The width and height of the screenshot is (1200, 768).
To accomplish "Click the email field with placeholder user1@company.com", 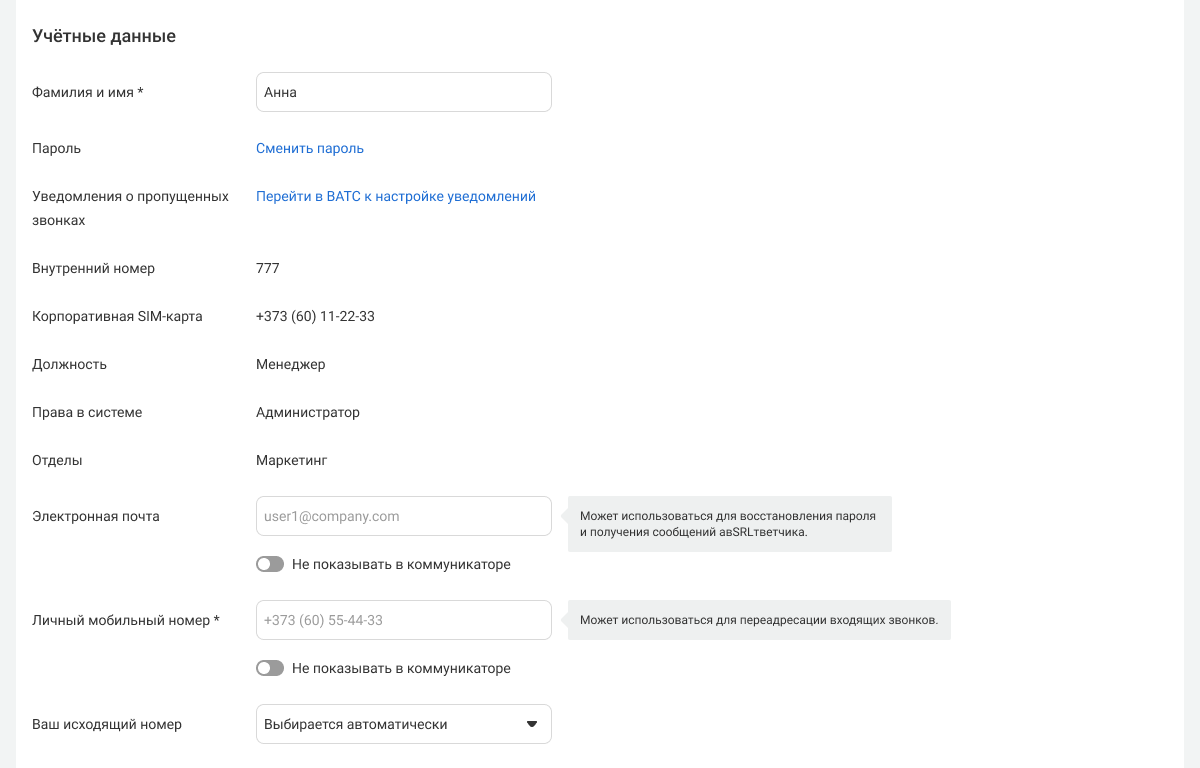I will tap(403, 516).
